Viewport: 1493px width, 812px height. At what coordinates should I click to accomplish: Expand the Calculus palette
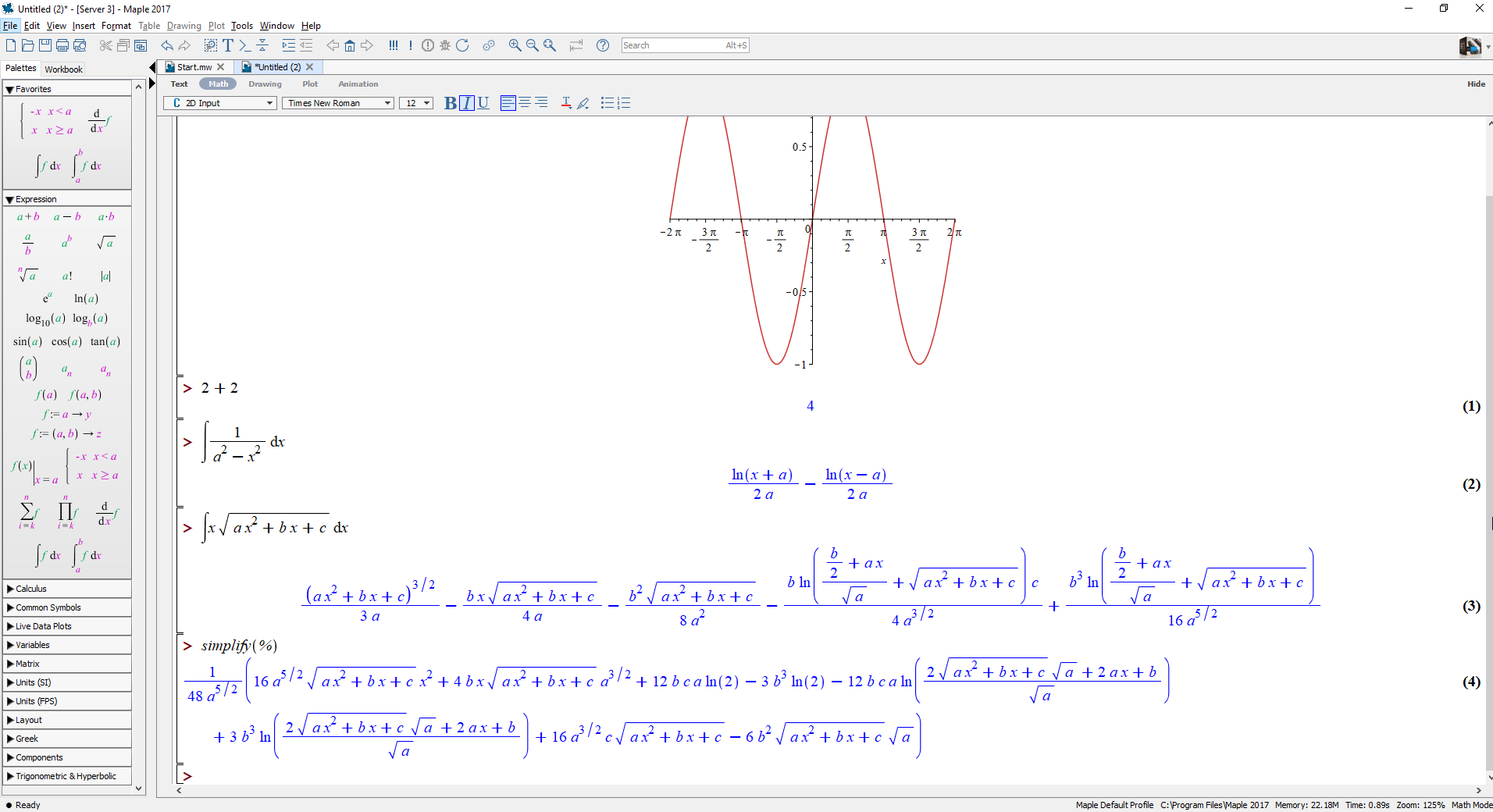tap(67, 589)
